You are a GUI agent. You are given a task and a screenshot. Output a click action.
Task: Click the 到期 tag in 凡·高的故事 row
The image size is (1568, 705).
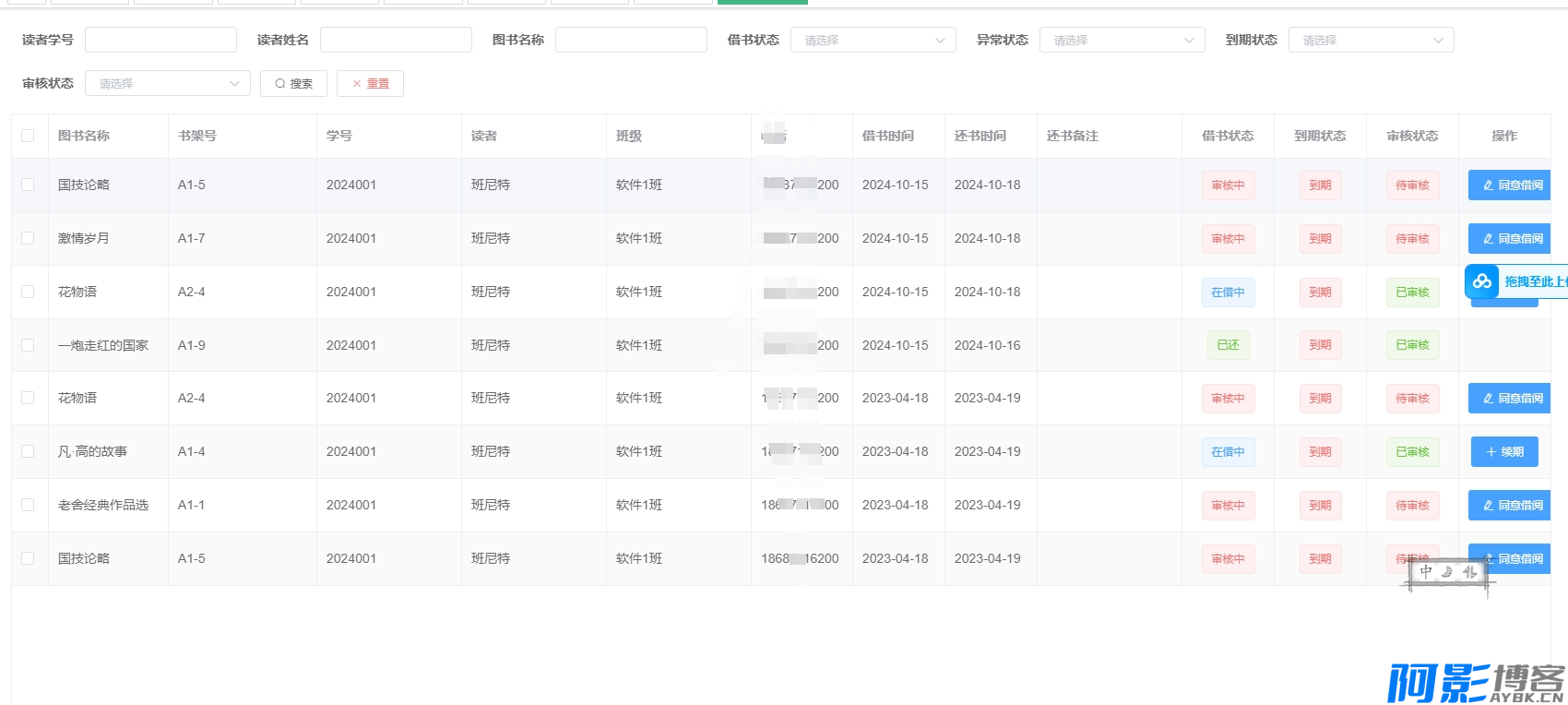click(1320, 452)
